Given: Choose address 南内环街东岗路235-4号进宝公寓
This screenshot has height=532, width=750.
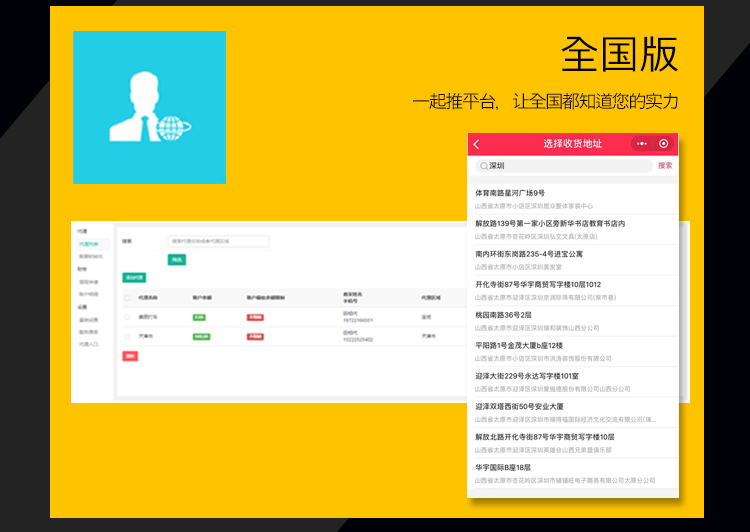Looking at the screenshot, I should (x=573, y=260).
